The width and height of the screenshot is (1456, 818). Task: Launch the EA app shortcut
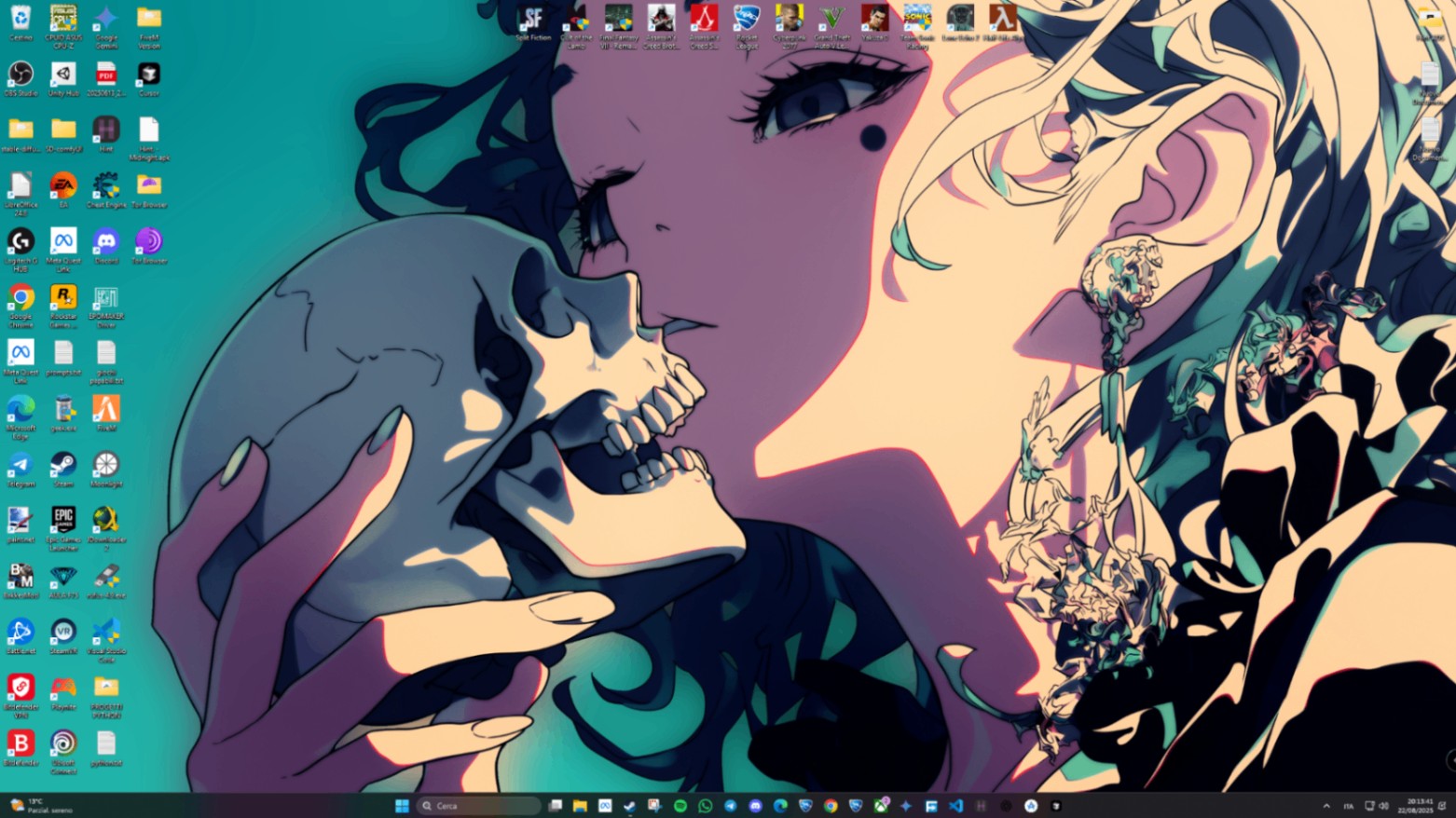coord(63,190)
